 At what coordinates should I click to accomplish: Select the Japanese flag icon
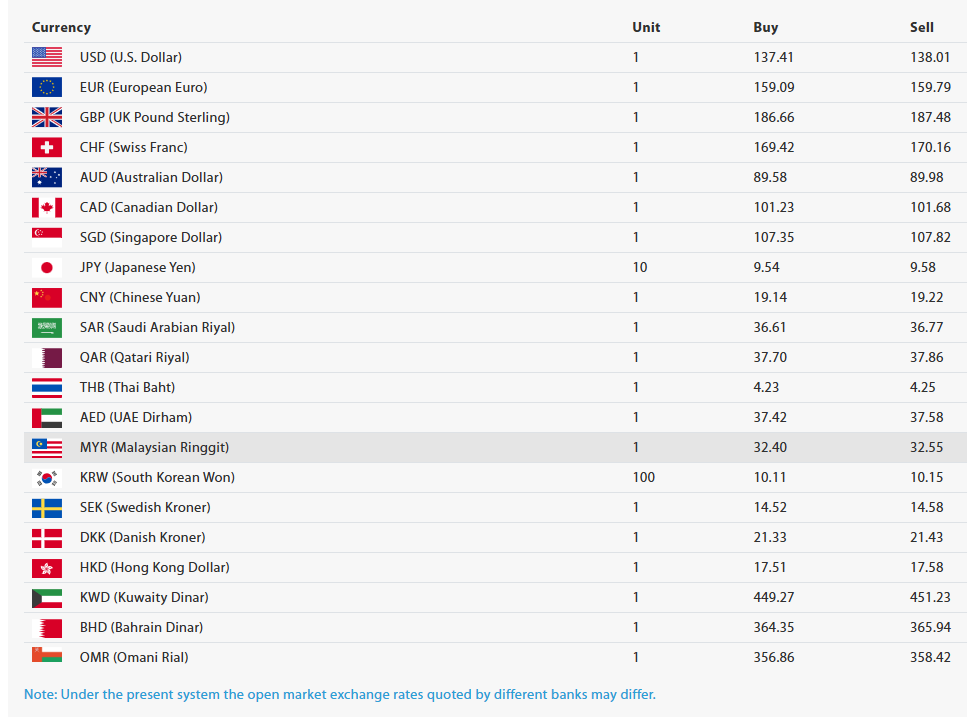[x=47, y=268]
